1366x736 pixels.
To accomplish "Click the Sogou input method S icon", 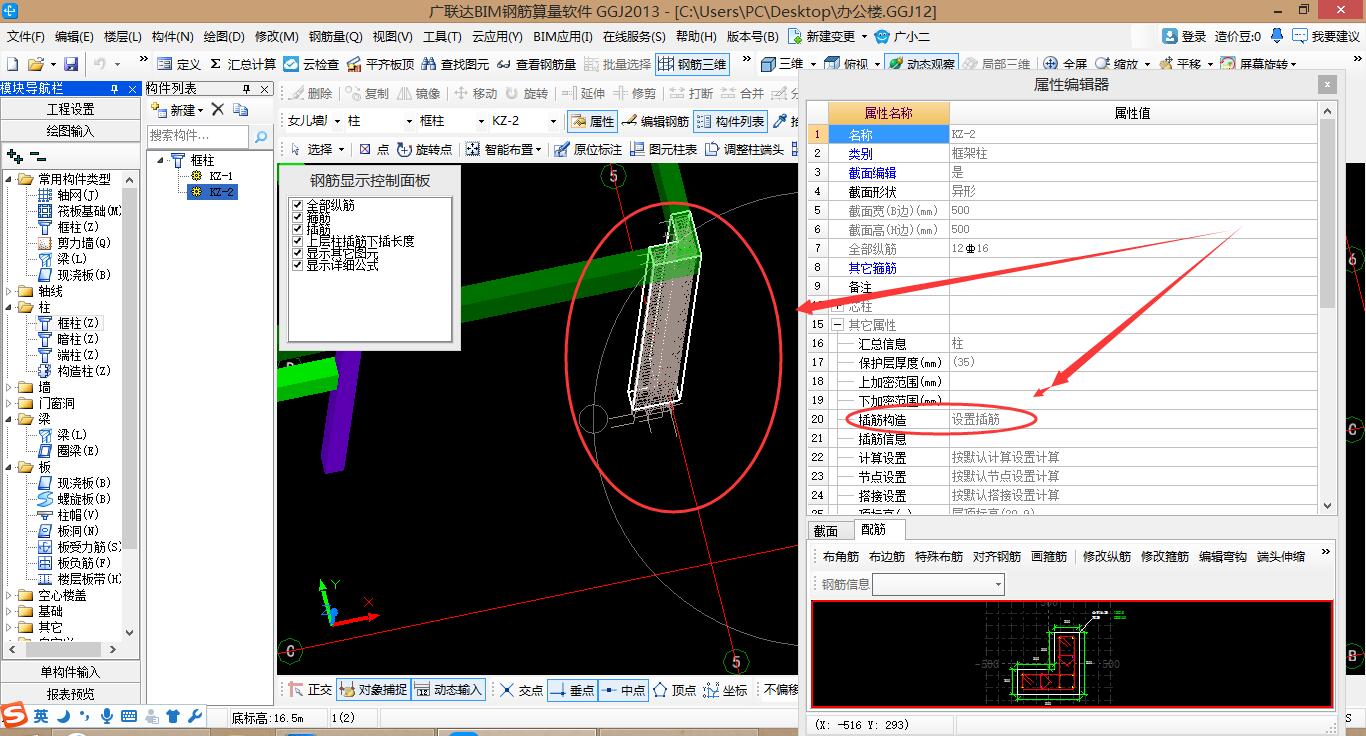I will click(14, 714).
